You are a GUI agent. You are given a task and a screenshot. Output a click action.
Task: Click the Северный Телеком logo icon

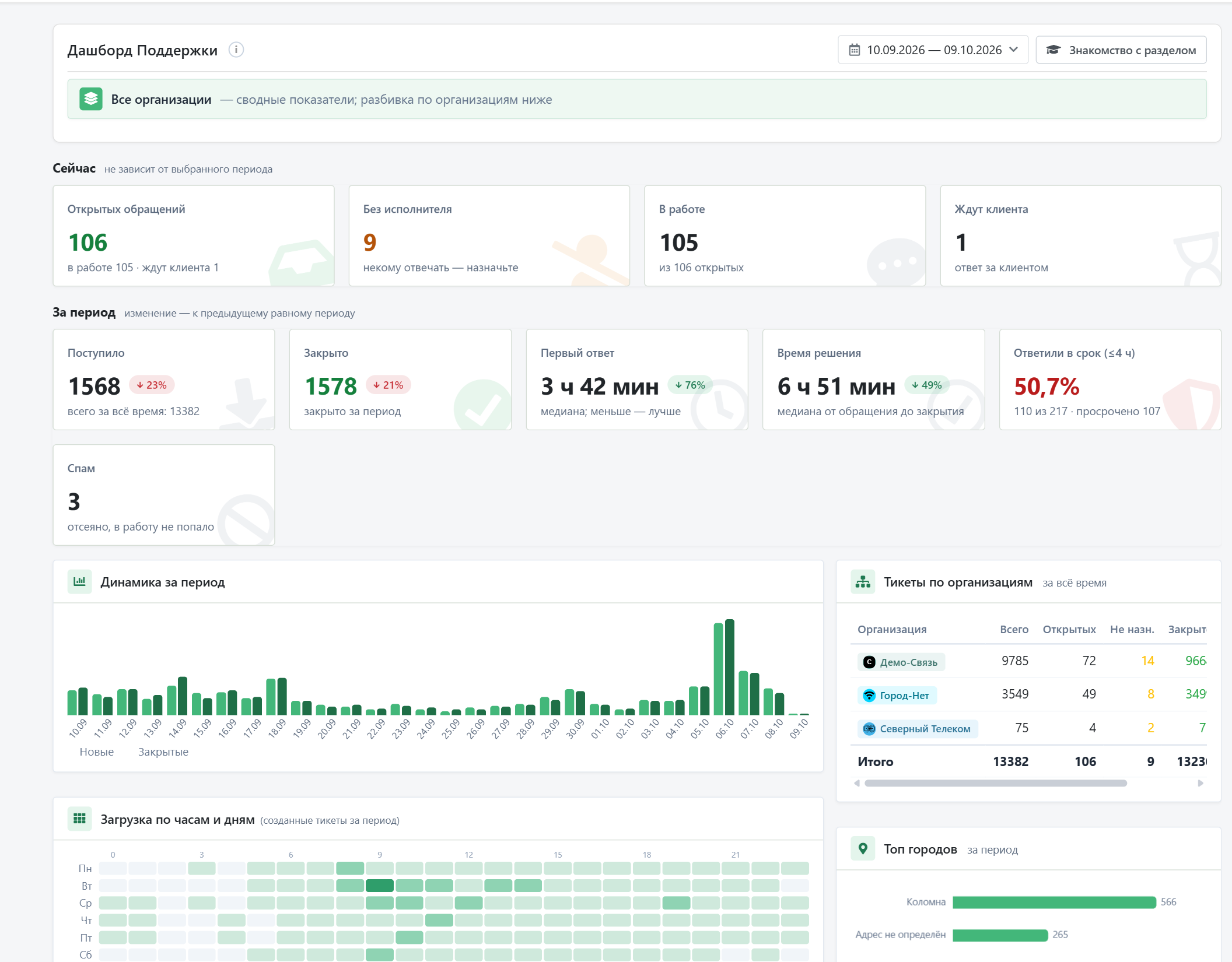coord(869,728)
